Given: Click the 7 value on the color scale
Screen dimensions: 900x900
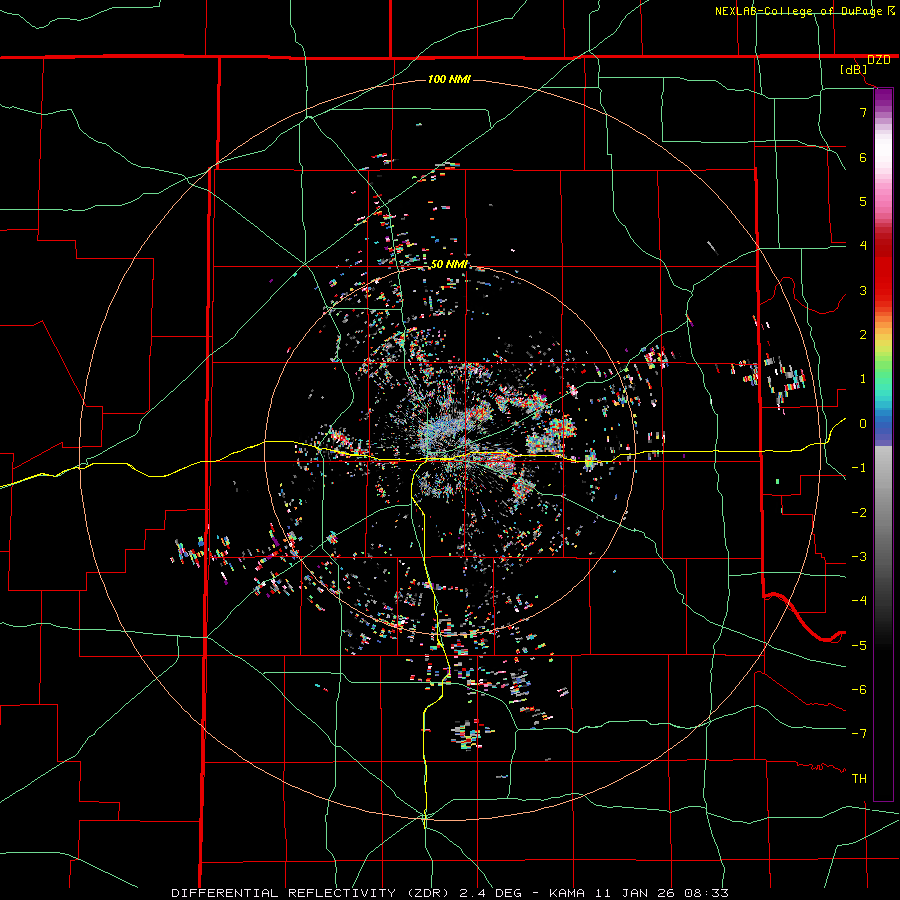Looking at the screenshot, I should tap(863, 112).
